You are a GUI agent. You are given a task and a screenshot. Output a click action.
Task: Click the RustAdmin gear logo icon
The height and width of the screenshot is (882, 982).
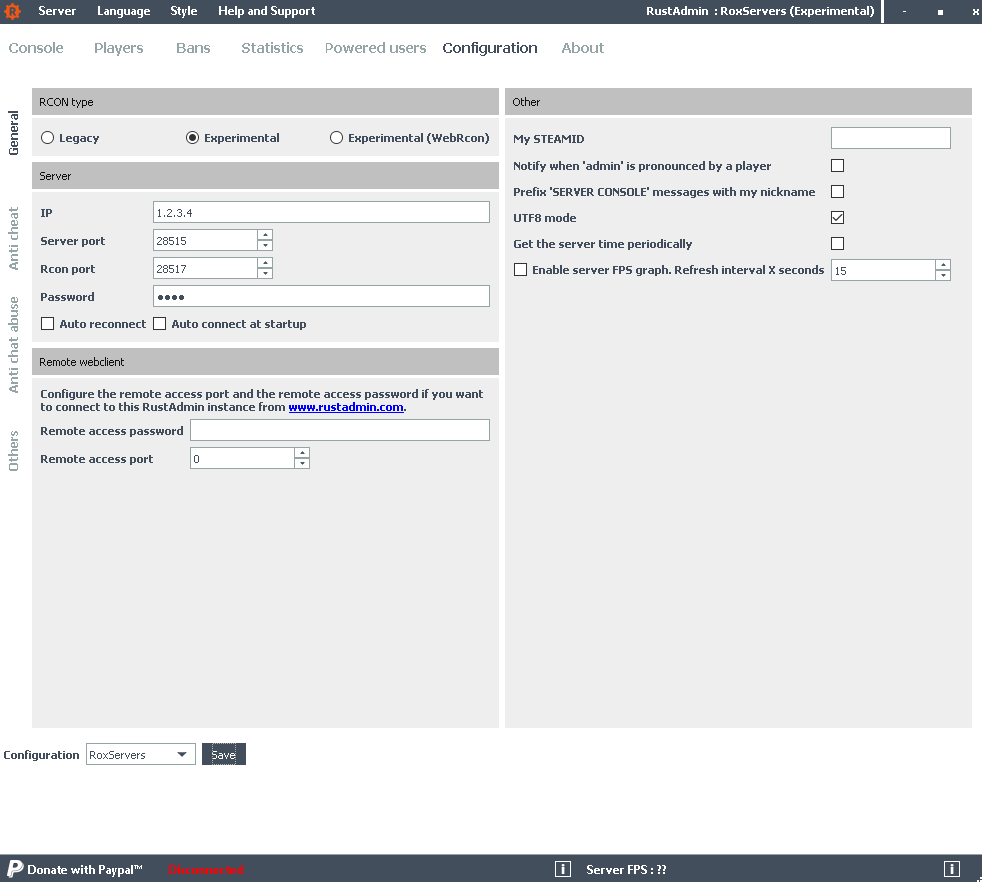coord(13,12)
